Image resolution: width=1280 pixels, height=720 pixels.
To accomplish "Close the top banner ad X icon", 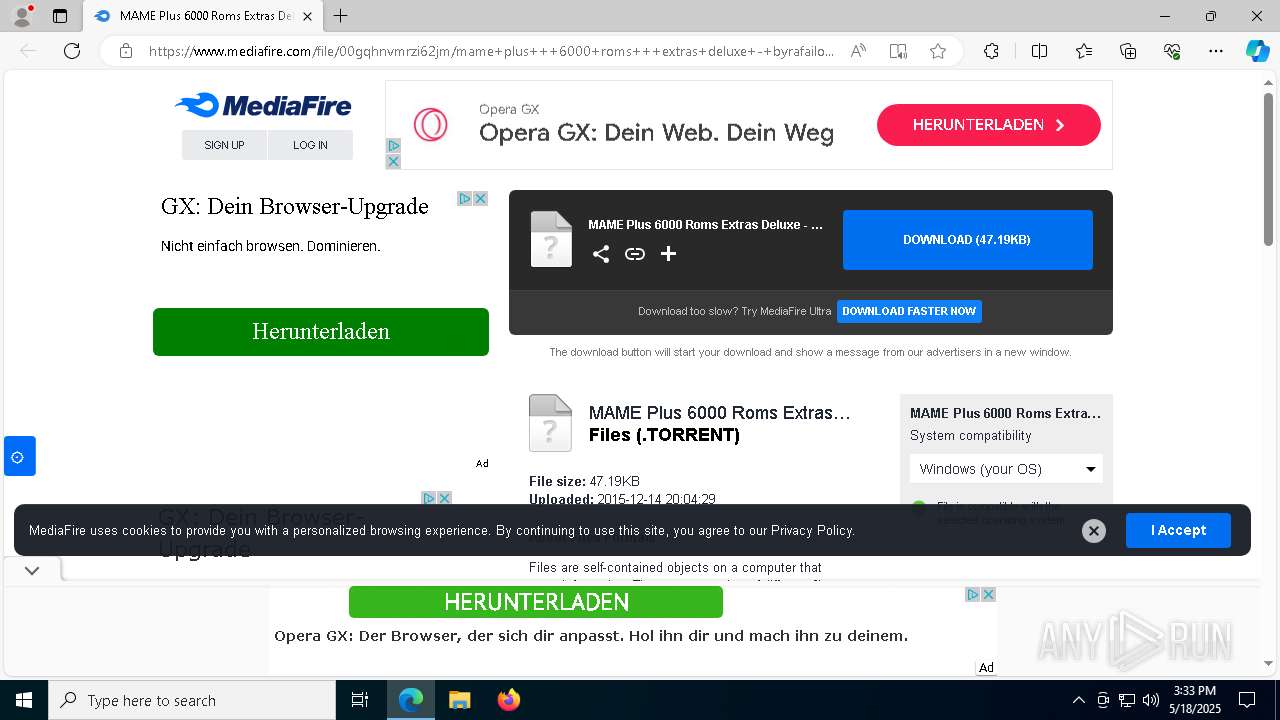I will [x=393, y=161].
